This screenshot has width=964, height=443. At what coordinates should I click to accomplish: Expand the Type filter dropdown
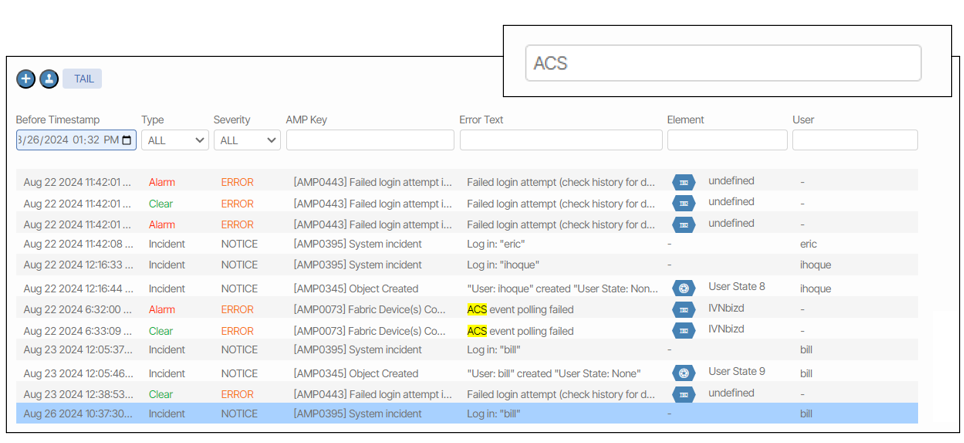click(x=175, y=141)
